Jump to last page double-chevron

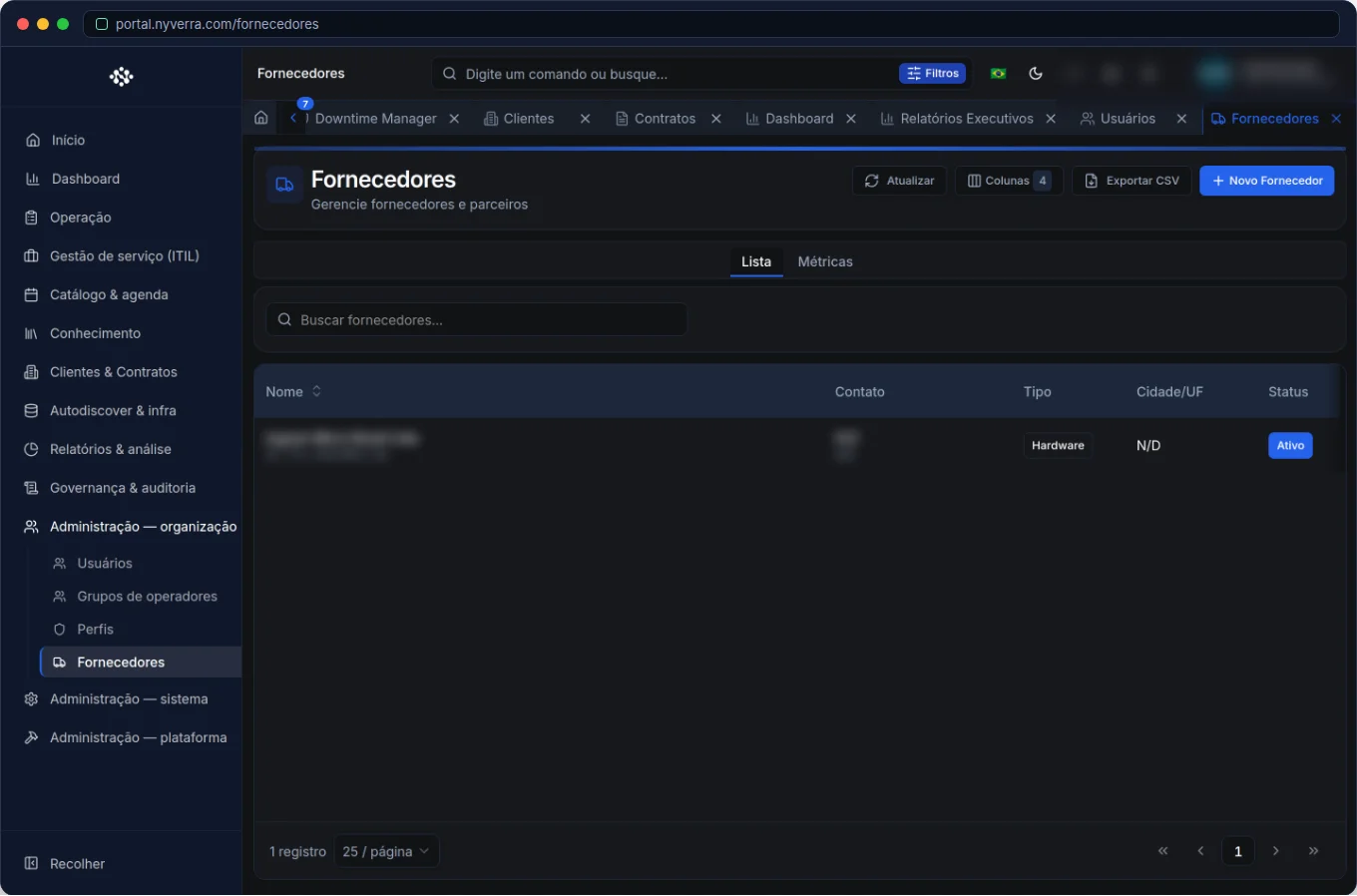1314,851
